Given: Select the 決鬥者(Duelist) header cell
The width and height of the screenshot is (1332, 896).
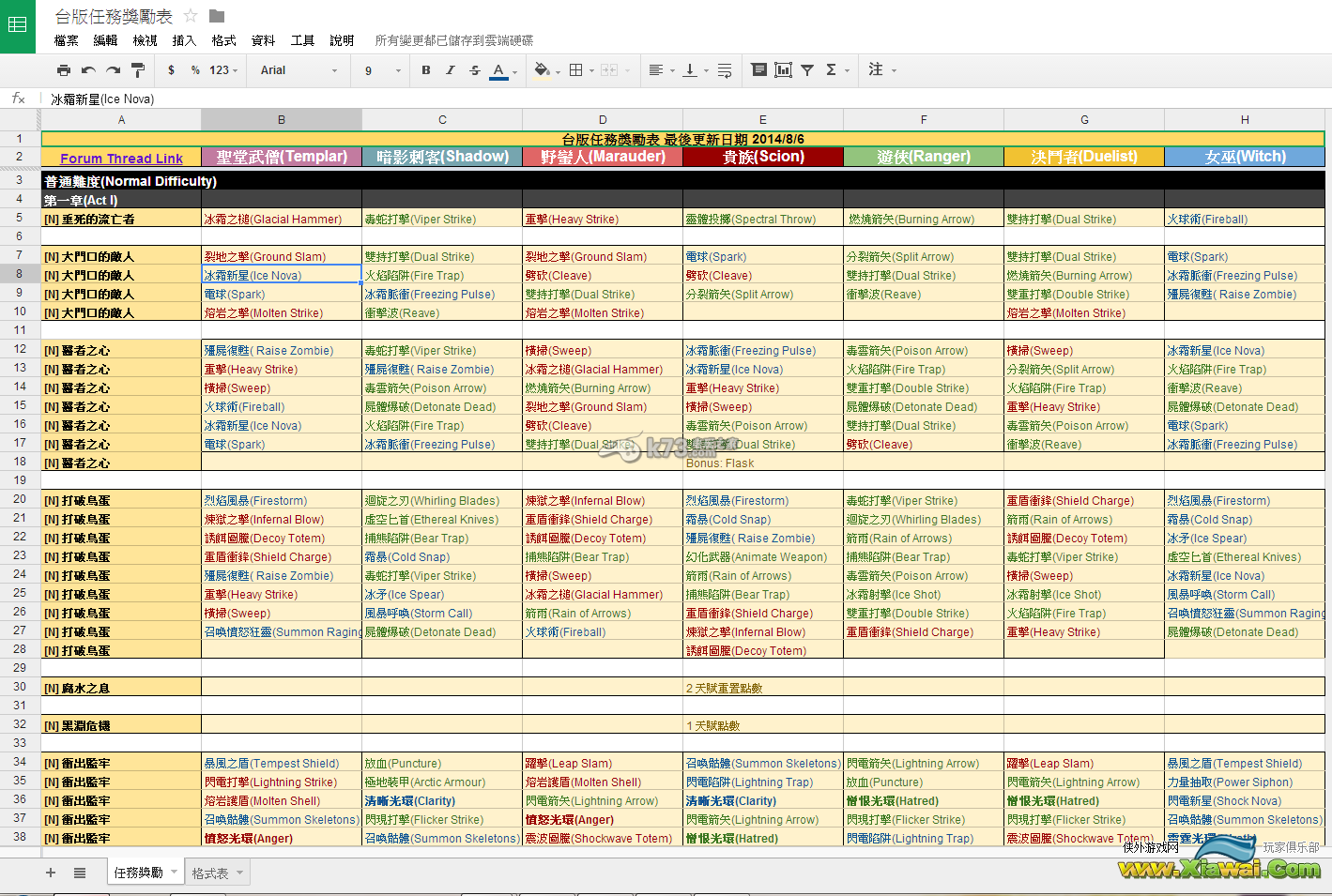Looking at the screenshot, I should (x=1084, y=157).
